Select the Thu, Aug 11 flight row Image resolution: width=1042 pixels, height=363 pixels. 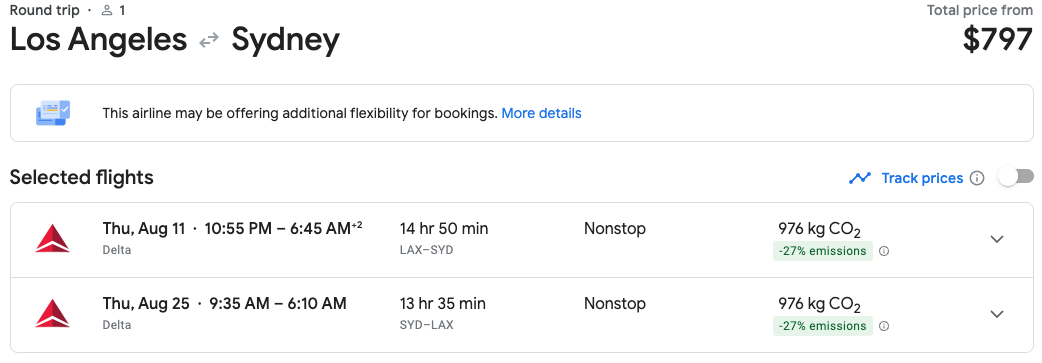[522, 239]
